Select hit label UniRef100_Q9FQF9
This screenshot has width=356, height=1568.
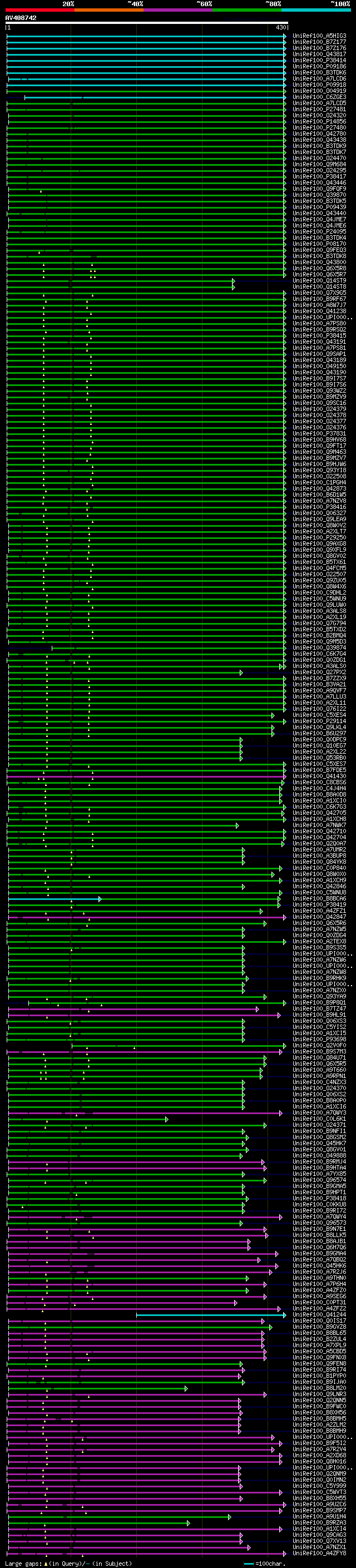click(319, 189)
